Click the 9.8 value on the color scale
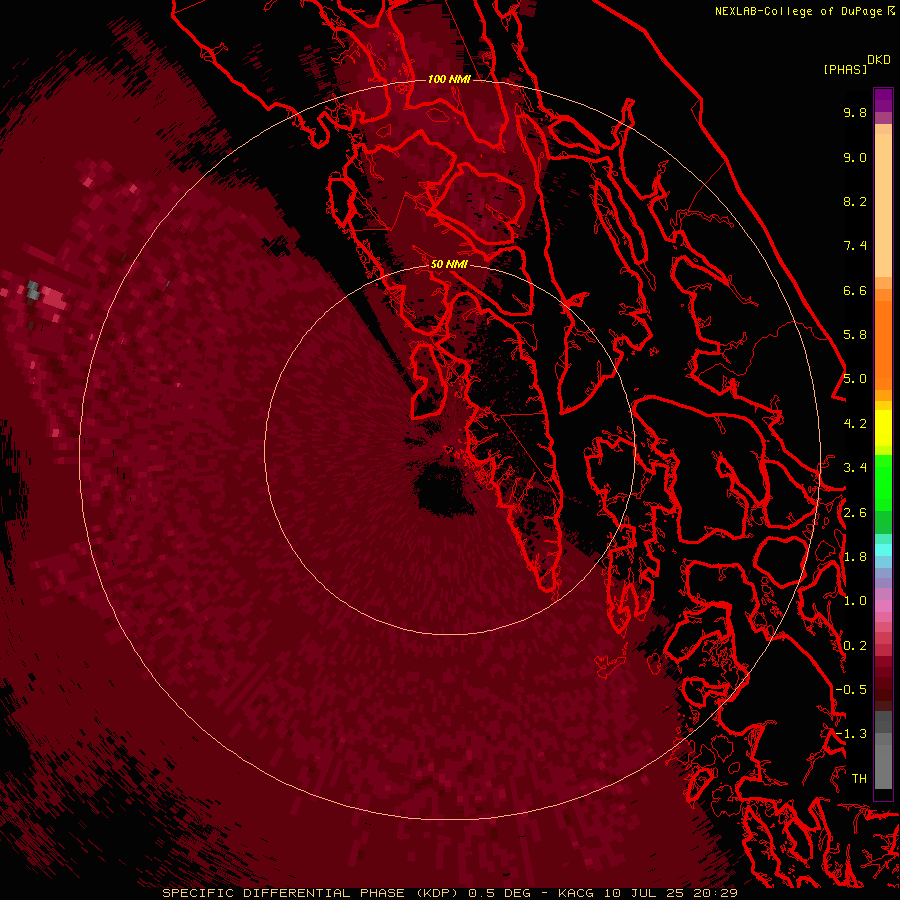The width and height of the screenshot is (900, 900). tap(855, 112)
